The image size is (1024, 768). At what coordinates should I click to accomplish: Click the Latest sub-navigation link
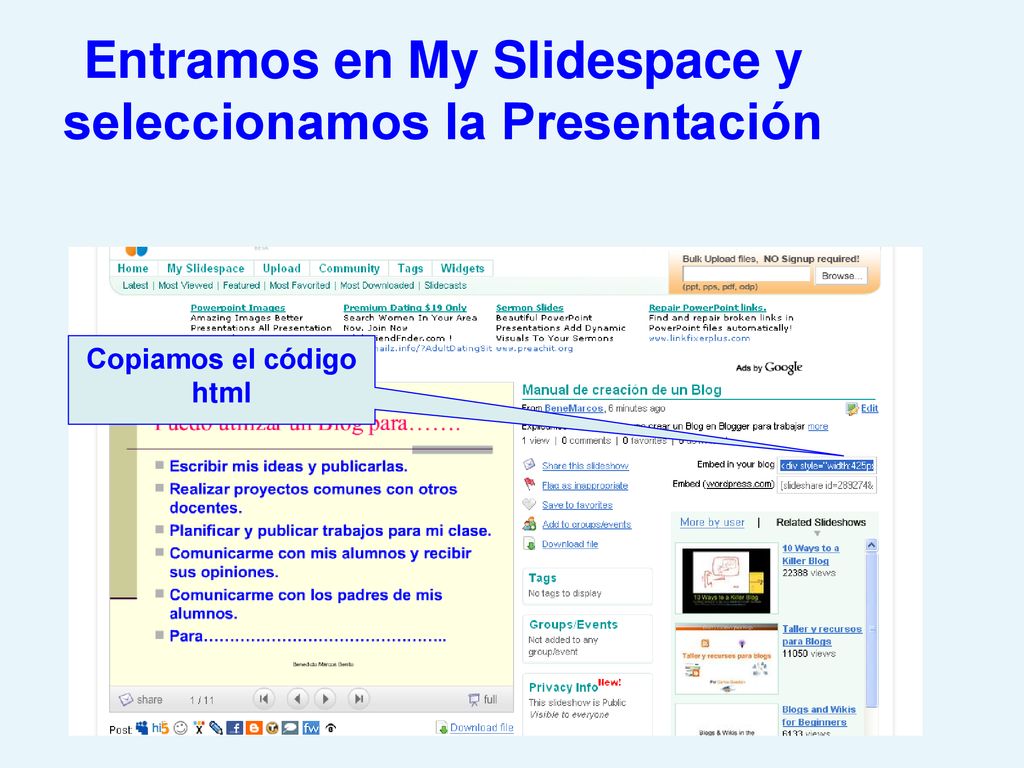pyautogui.click(x=135, y=285)
